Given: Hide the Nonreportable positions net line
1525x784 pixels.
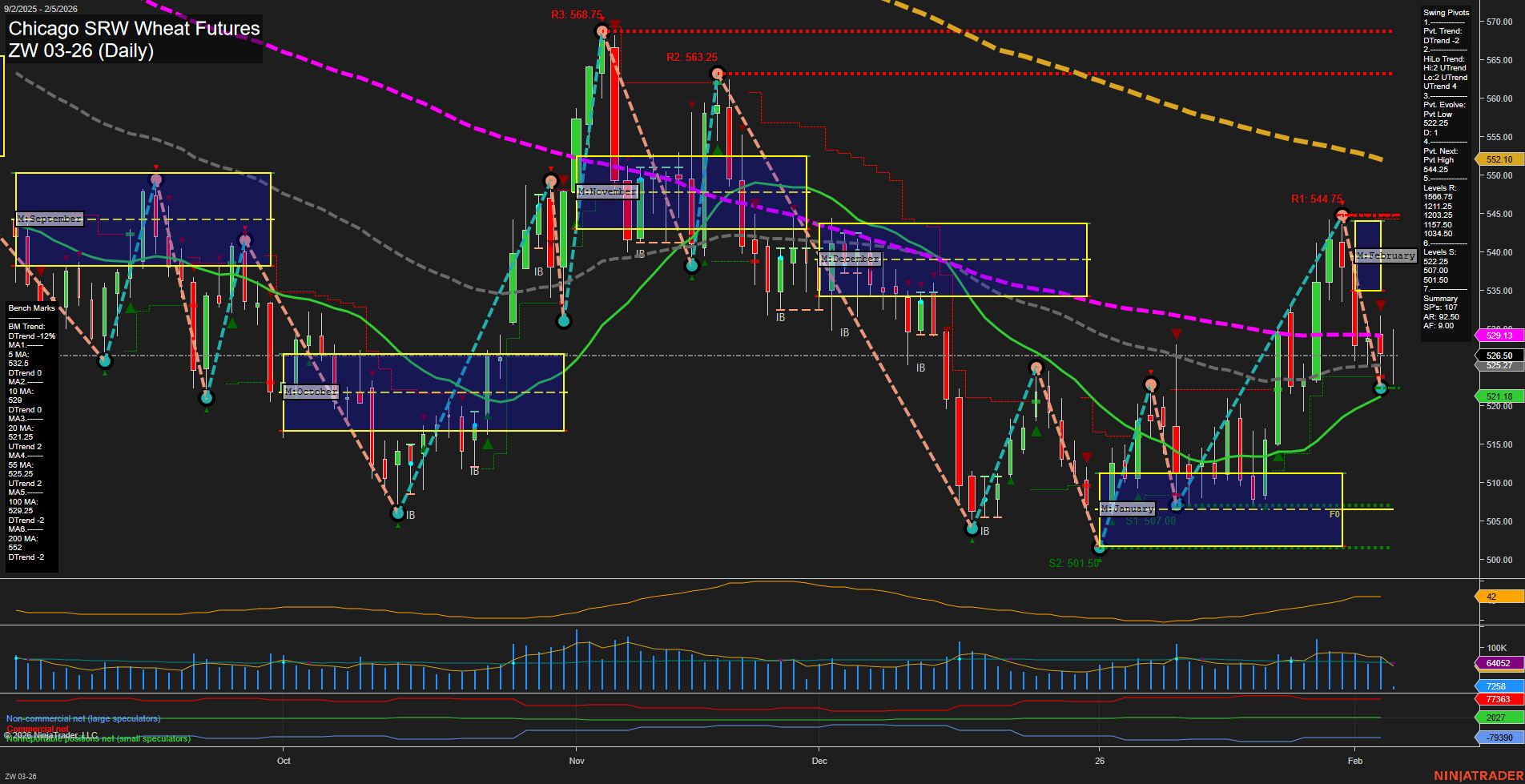Looking at the screenshot, I should click(99, 738).
